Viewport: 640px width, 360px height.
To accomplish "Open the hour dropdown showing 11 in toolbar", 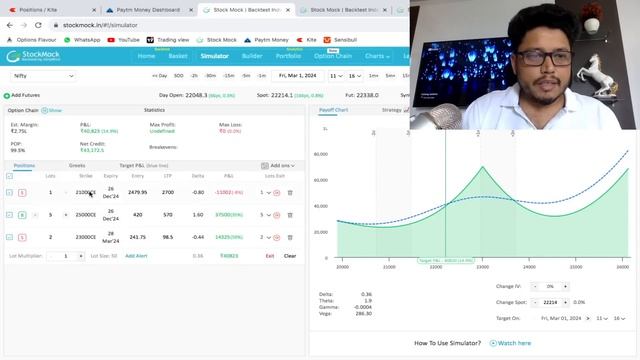I will [x=336, y=76].
